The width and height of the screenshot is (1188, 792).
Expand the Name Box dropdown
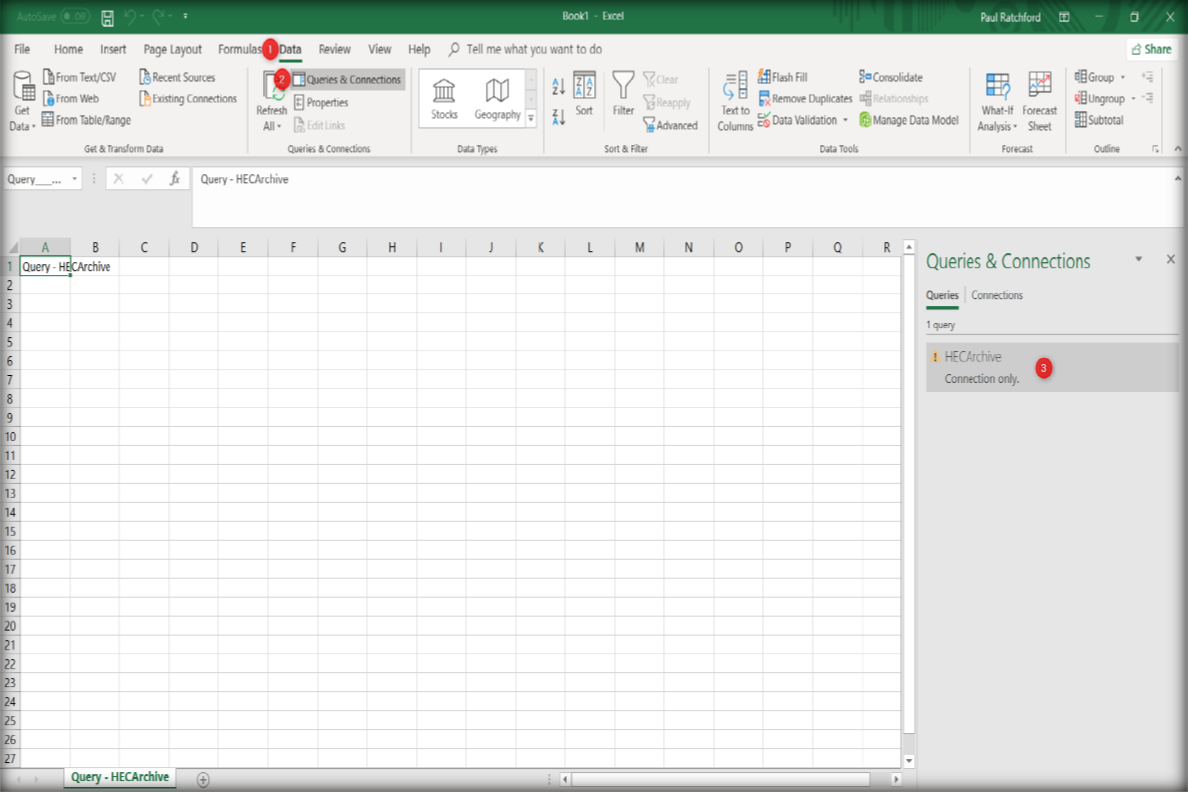point(75,180)
